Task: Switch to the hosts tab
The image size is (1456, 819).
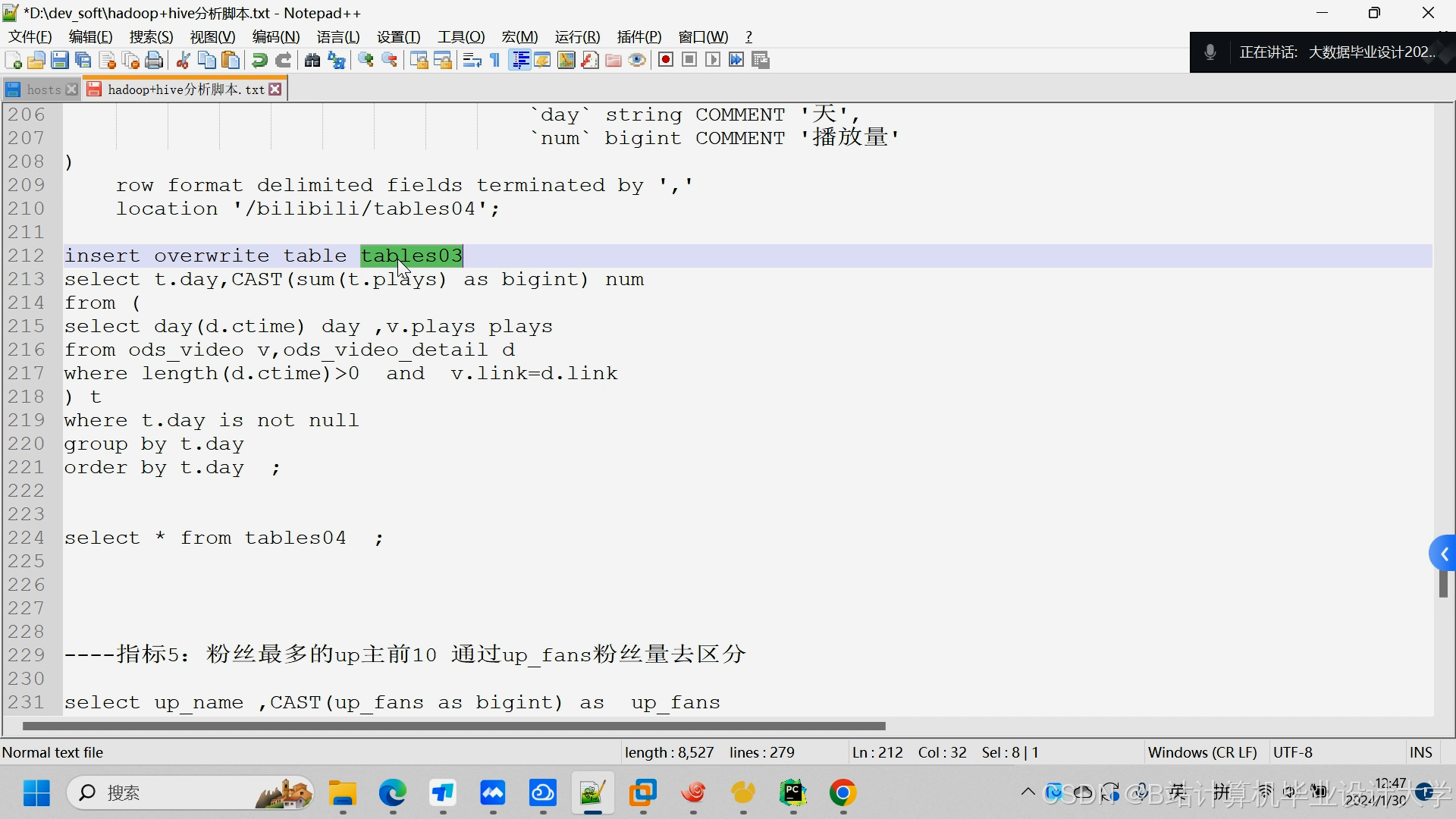Action: 42,89
